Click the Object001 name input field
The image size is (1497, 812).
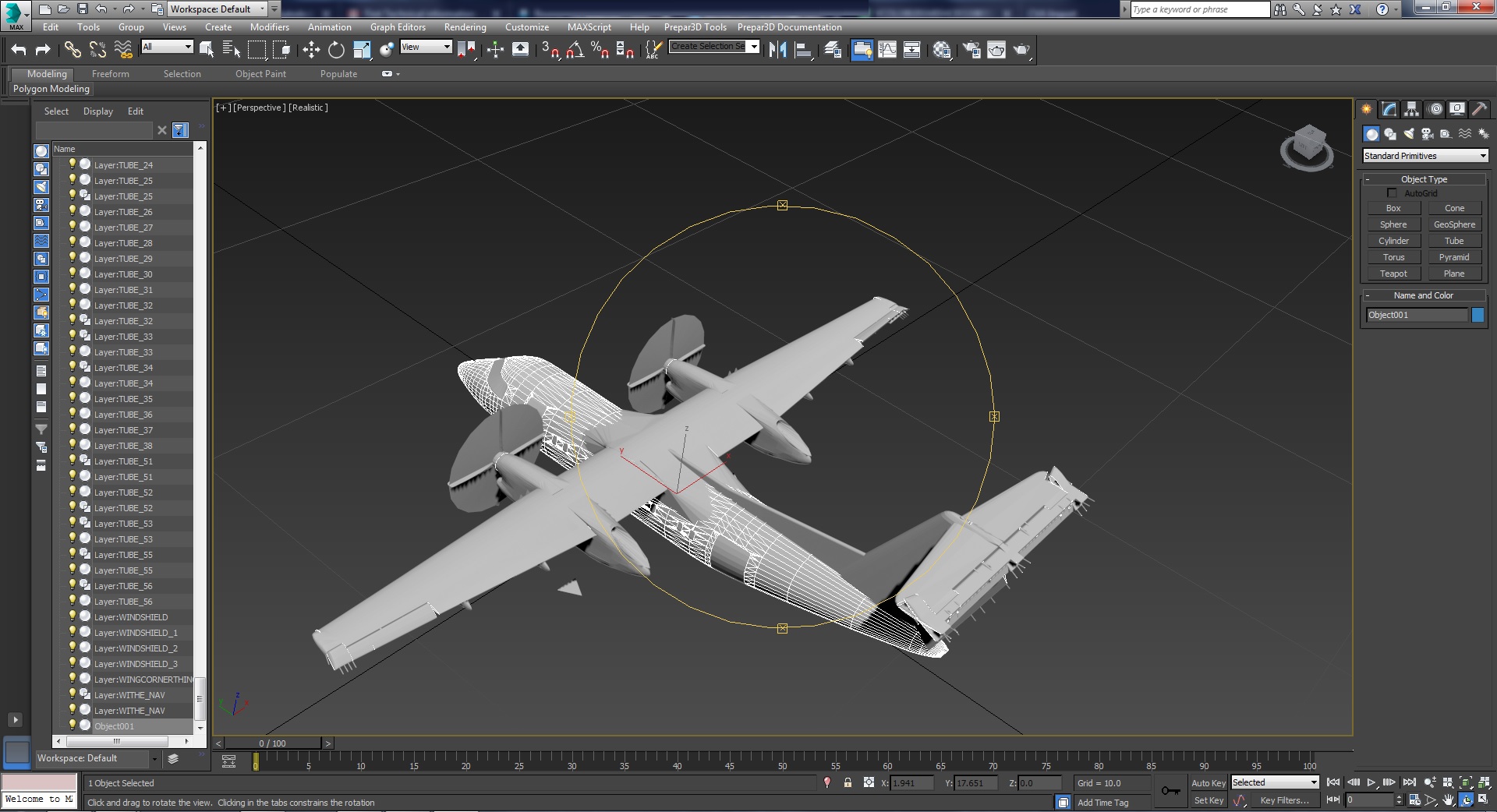pos(1417,315)
